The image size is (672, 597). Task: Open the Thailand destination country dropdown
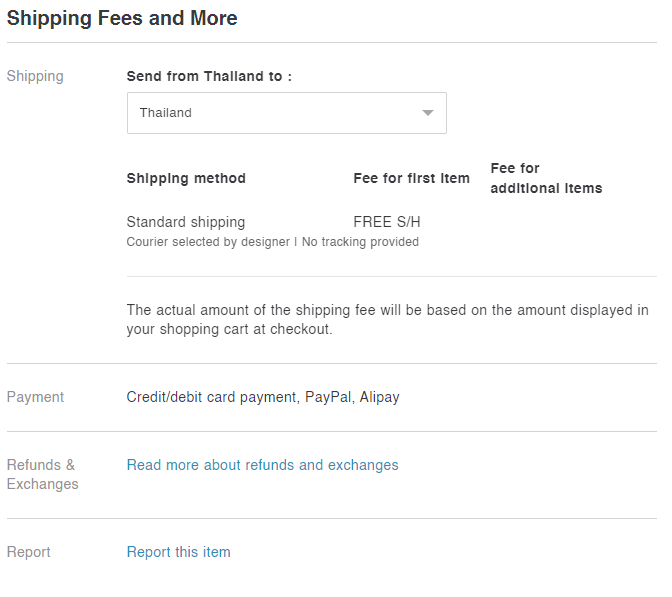pyautogui.click(x=286, y=113)
